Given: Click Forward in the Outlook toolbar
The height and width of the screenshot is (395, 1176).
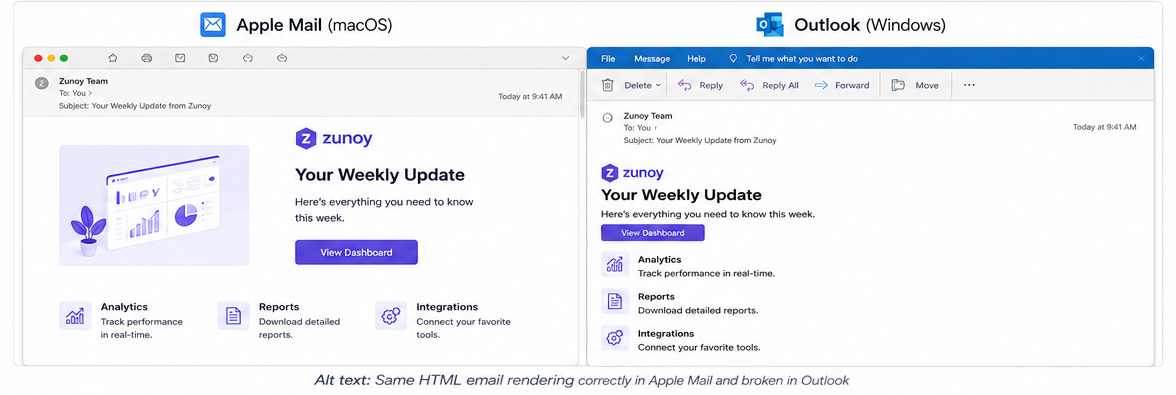Looking at the screenshot, I should (x=842, y=85).
